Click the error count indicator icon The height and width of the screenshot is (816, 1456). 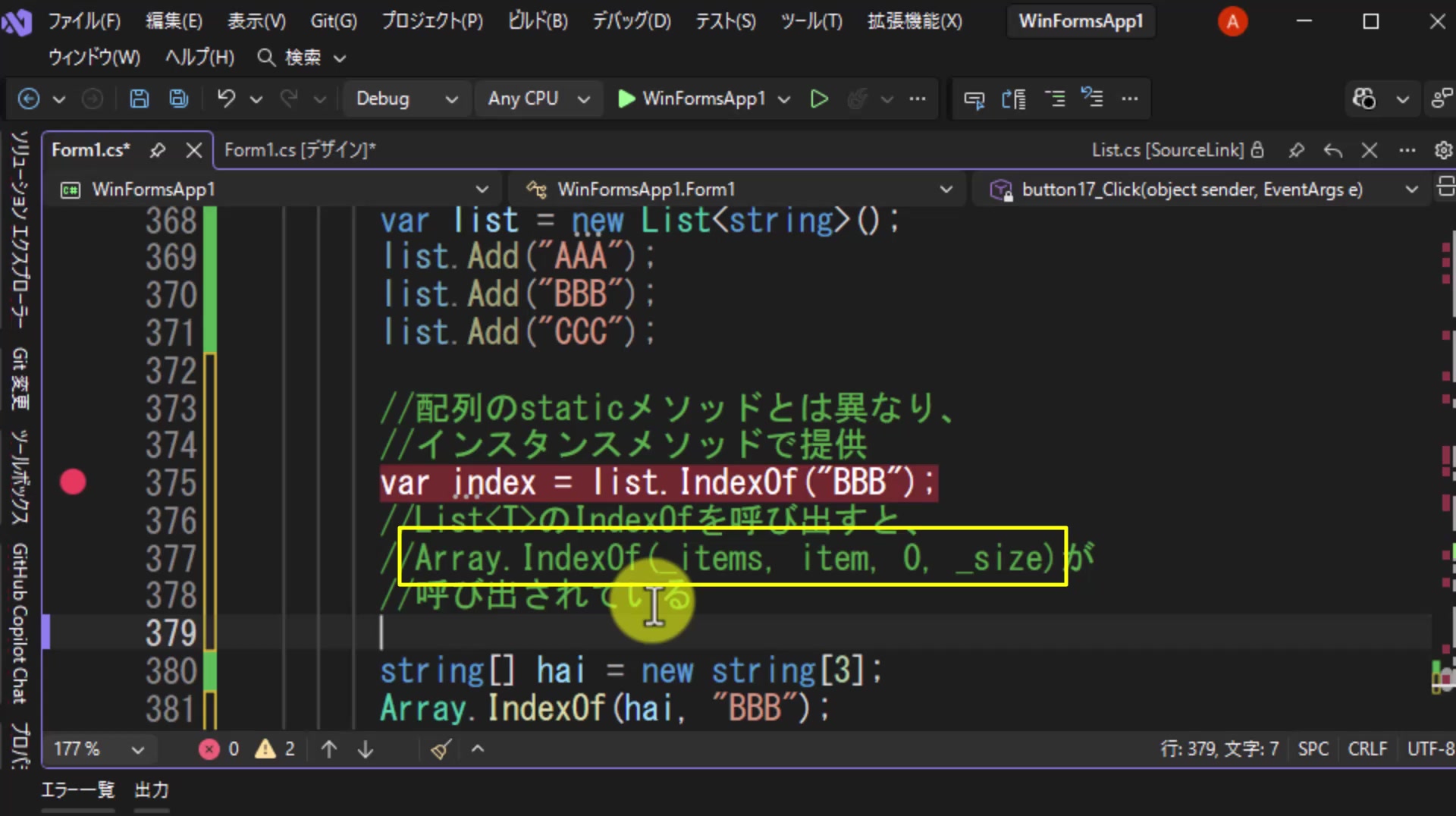click(209, 749)
